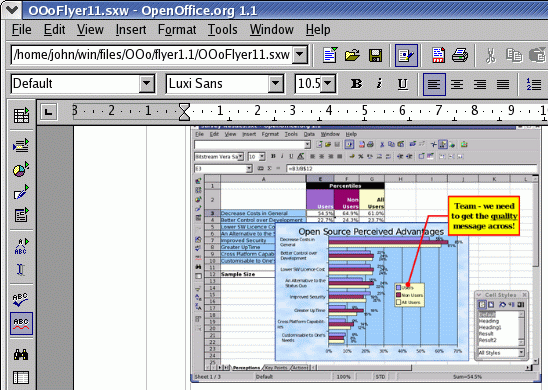The width and height of the screenshot is (548, 390).
Task: Open a file with folder icon
Action: [x=352, y=55]
